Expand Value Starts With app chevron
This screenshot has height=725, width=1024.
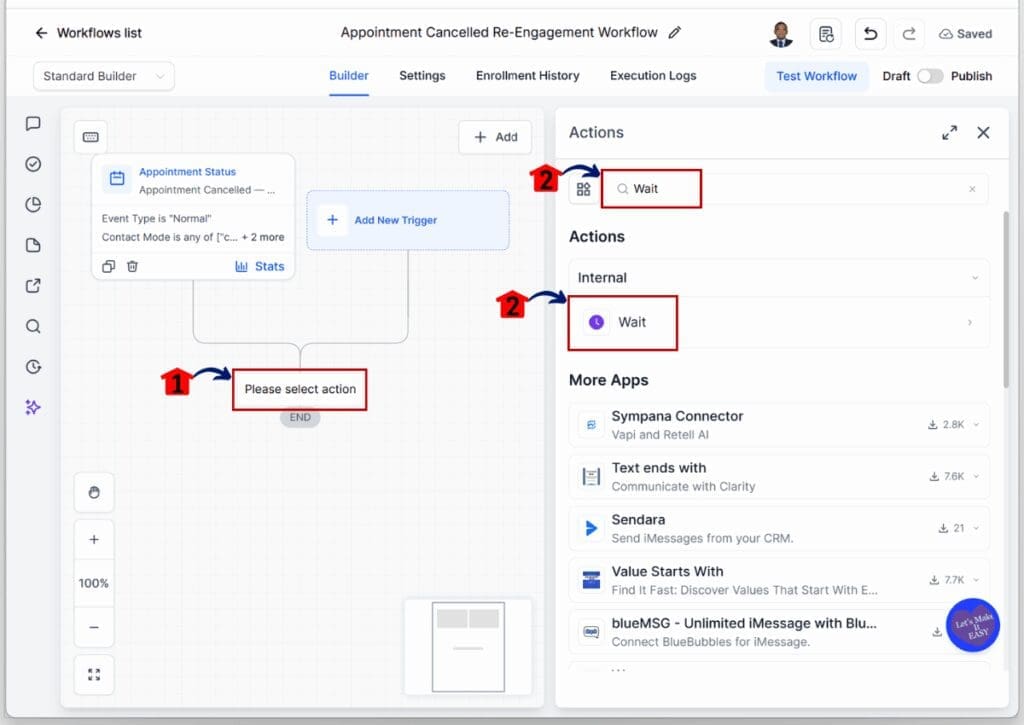(x=976, y=579)
